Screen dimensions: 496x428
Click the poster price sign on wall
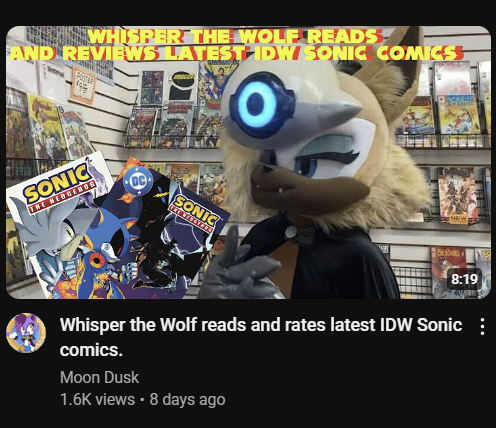(x=83, y=84)
